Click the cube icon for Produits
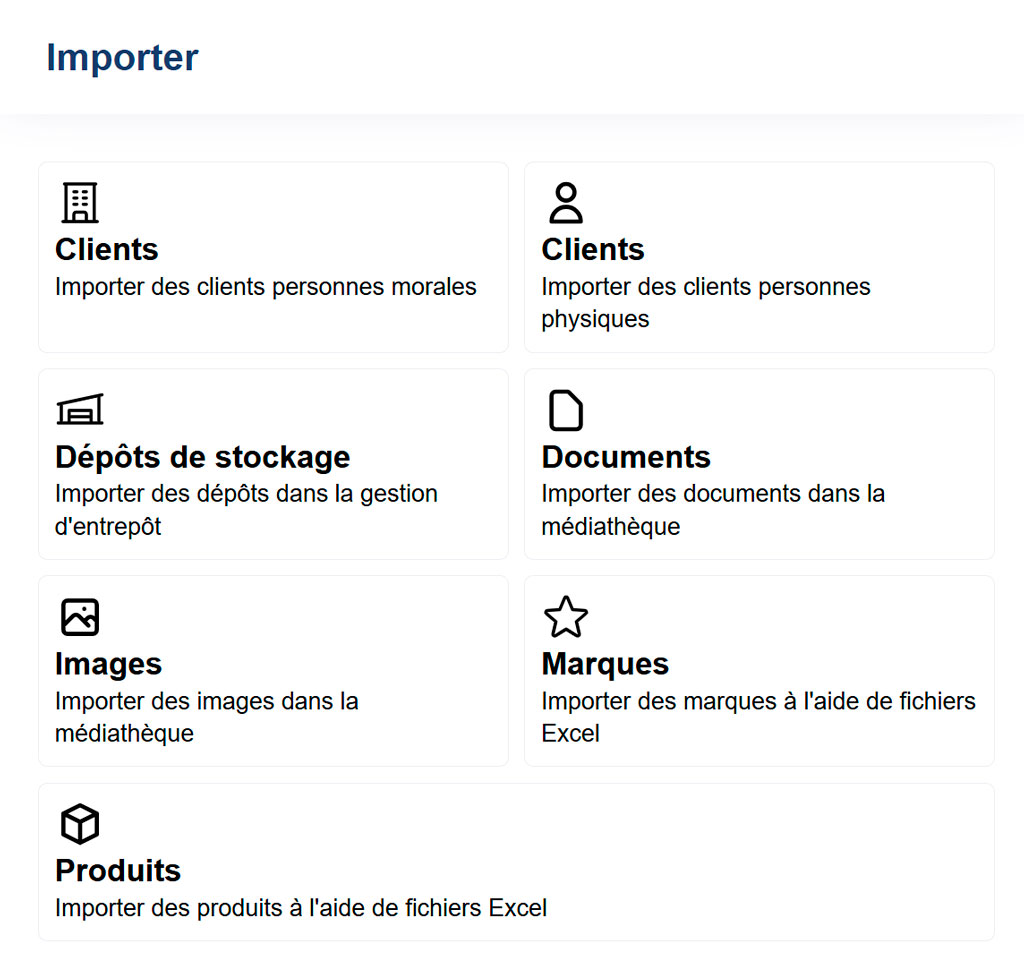 [80, 824]
